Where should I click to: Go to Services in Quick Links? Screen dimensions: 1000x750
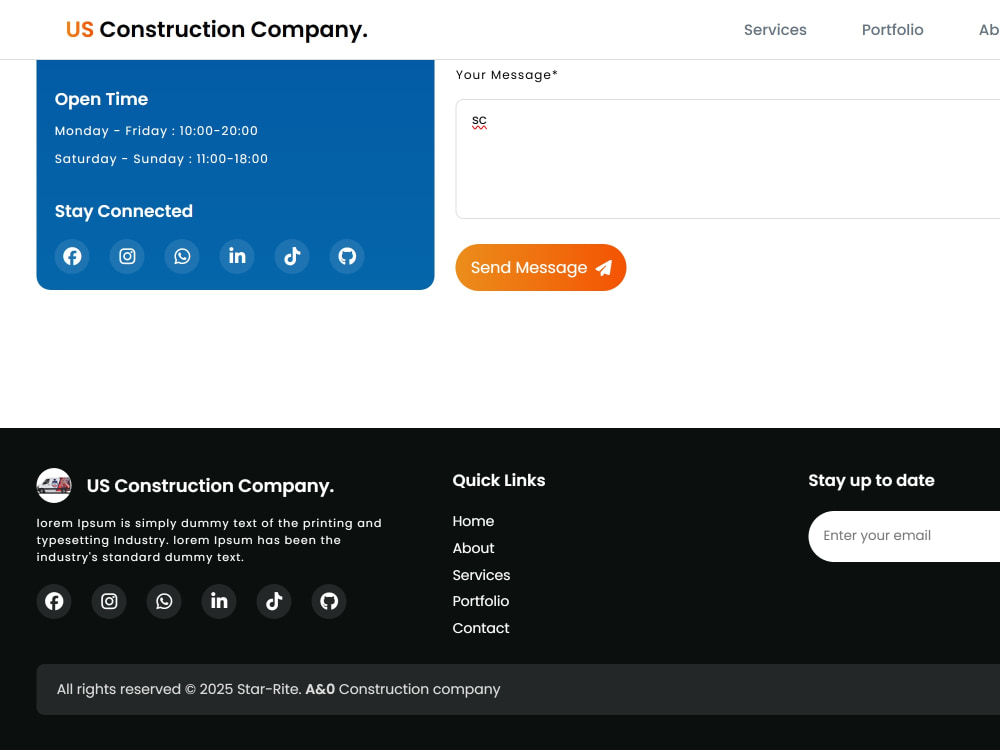(482, 575)
